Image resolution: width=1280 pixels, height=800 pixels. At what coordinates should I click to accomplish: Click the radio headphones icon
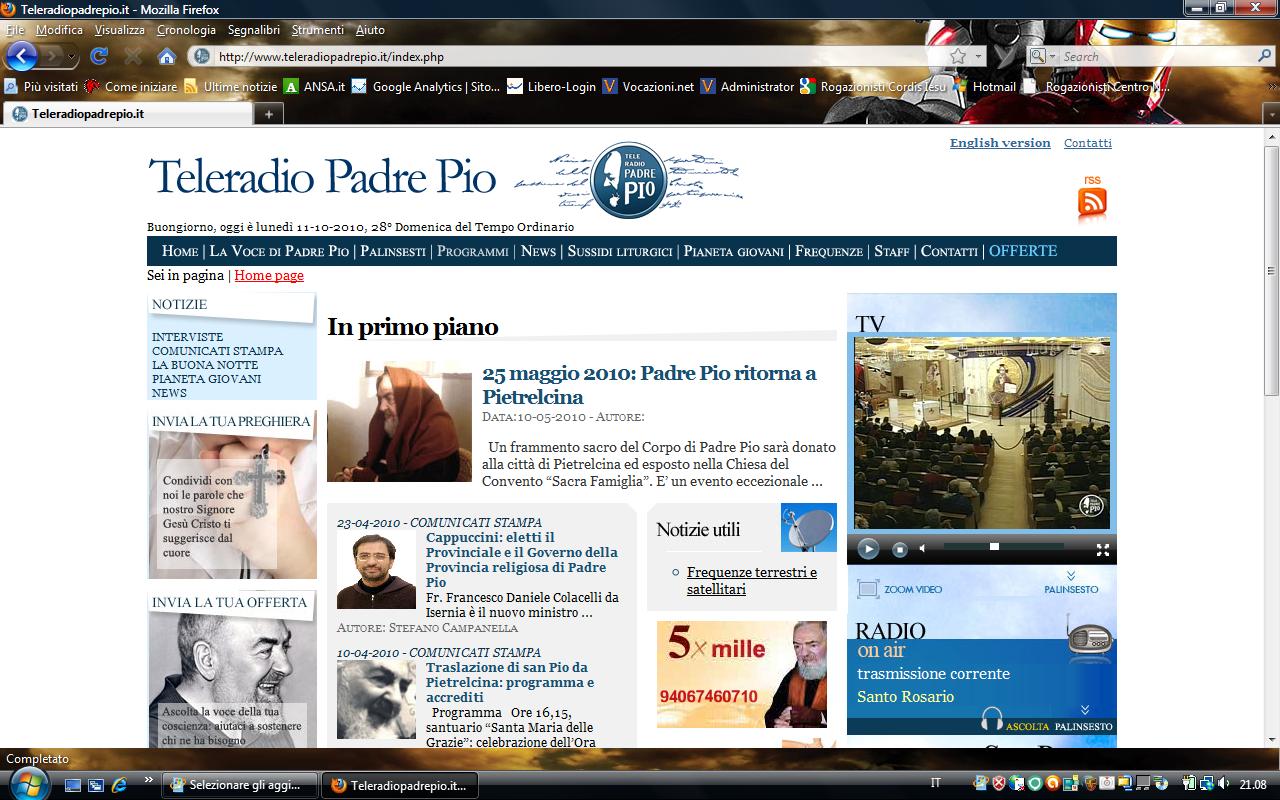[x=991, y=719]
